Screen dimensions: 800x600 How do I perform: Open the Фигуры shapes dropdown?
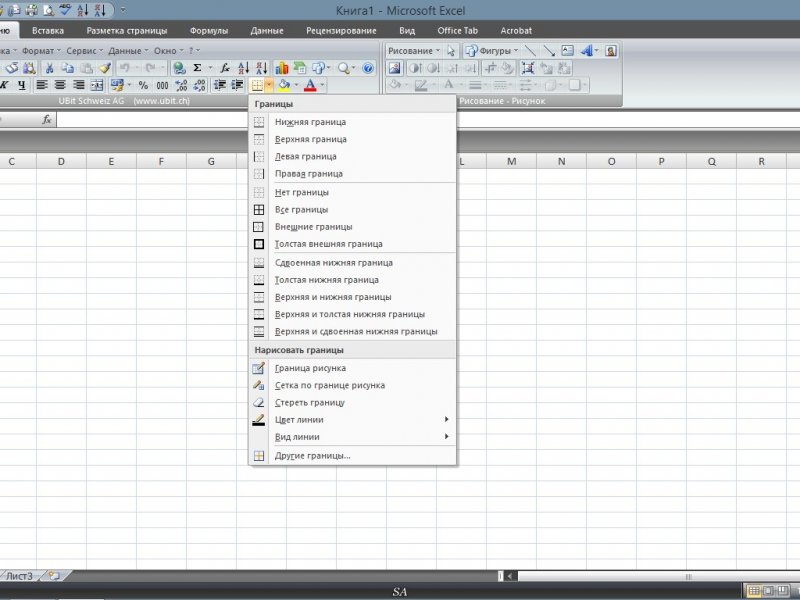[x=492, y=51]
